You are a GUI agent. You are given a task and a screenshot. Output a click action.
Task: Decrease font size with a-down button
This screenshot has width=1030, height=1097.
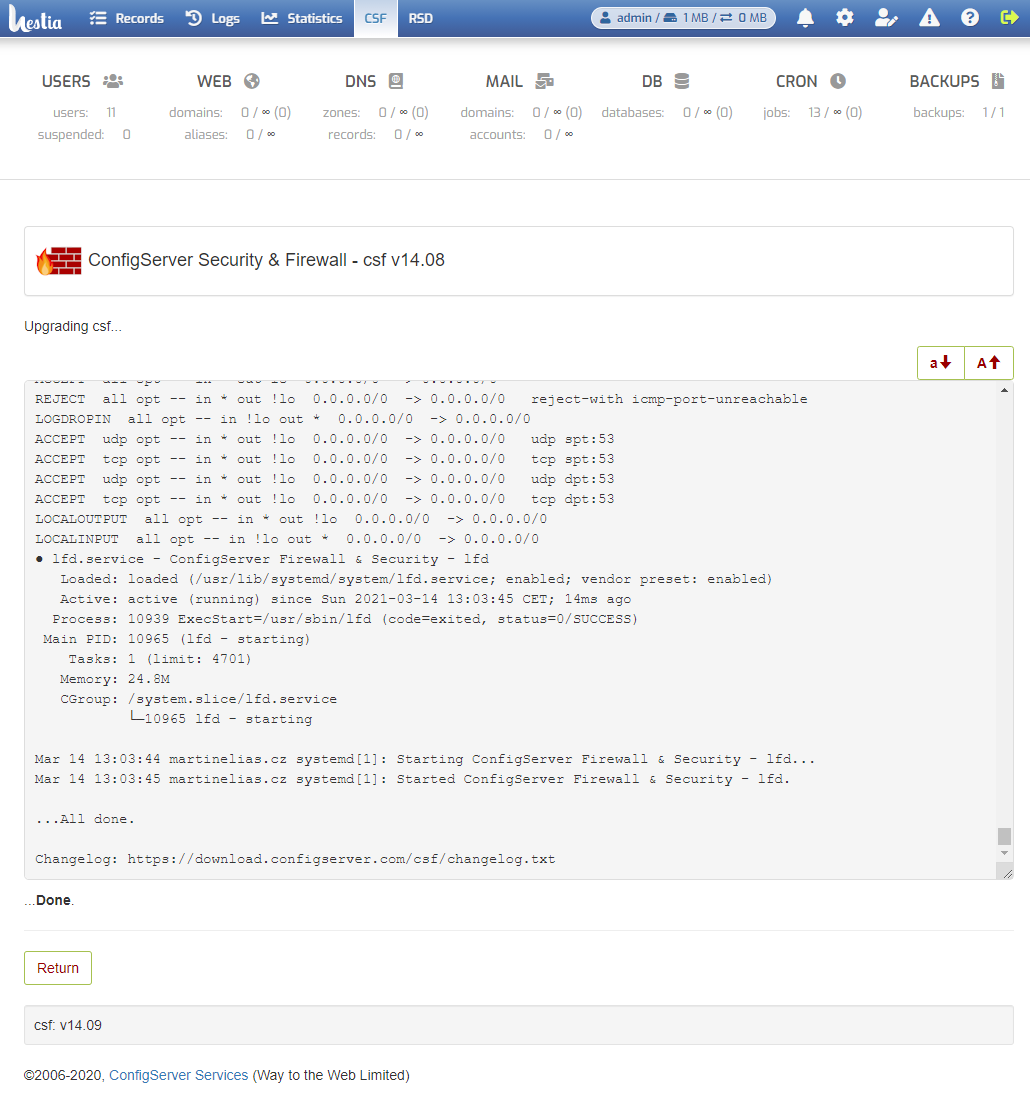point(940,362)
